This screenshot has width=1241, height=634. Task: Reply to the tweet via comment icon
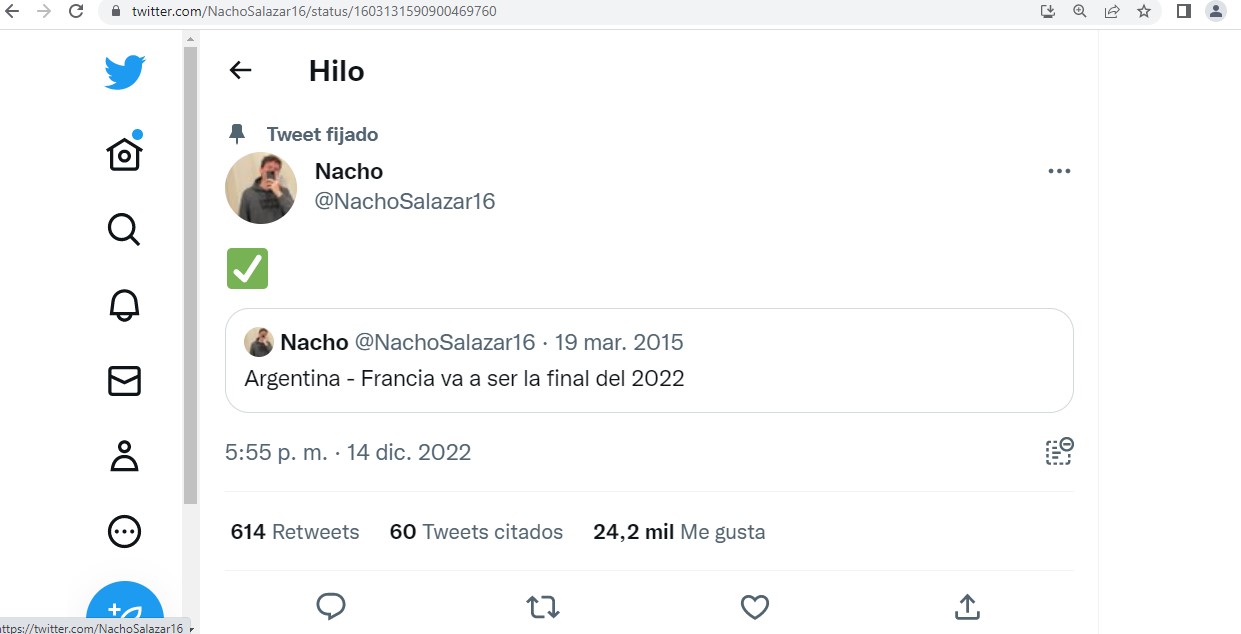pos(331,606)
